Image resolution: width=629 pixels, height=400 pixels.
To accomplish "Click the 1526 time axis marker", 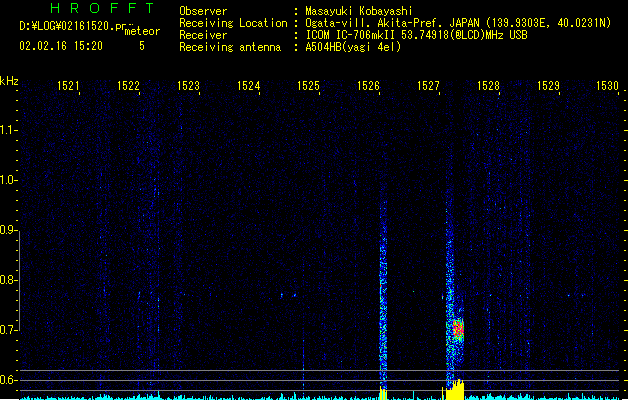I will (x=368, y=86).
